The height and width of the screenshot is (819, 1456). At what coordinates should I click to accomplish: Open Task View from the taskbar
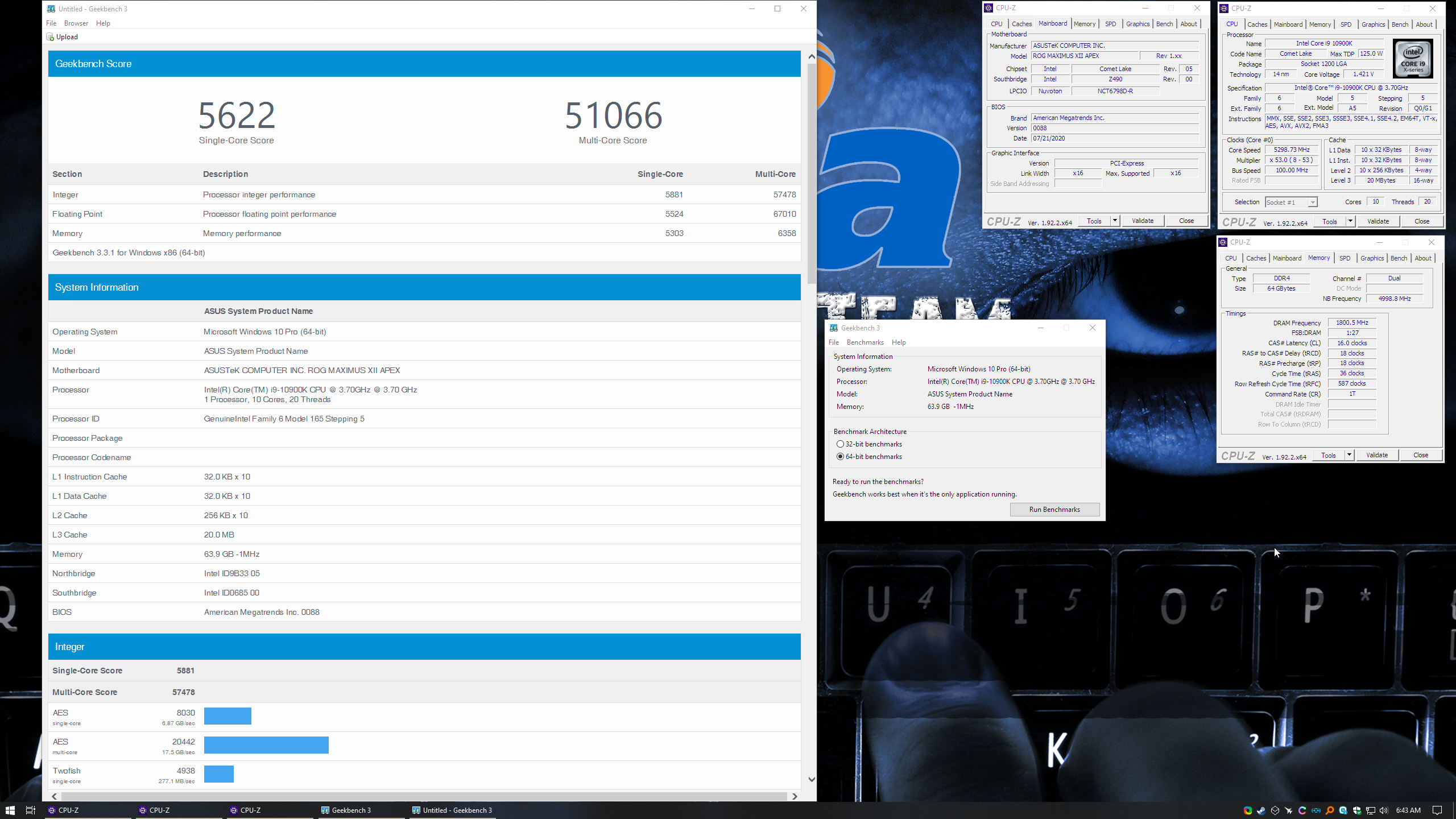tap(31, 810)
